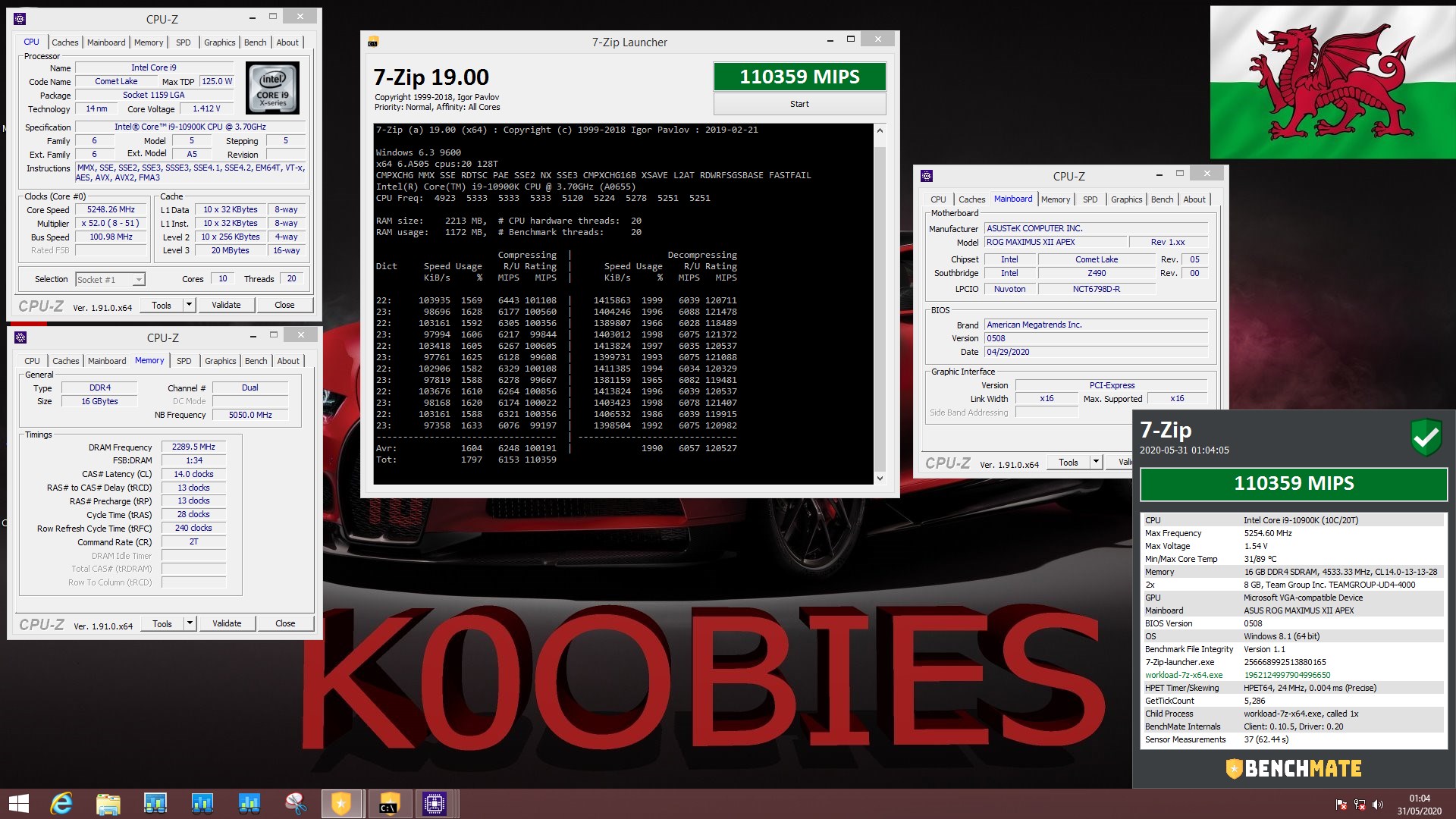Click Tools button in the Mainboard window

(1068, 462)
